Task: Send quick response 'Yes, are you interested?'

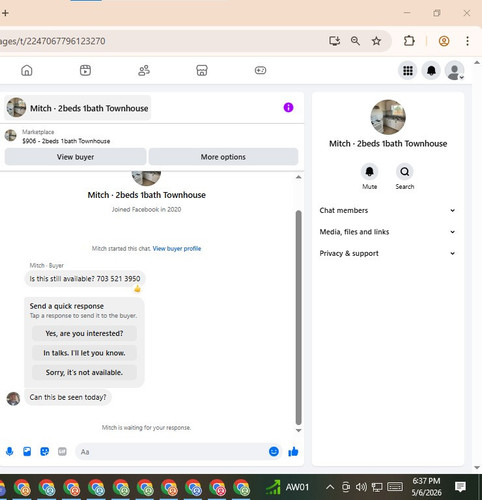Action: [84, 333]
